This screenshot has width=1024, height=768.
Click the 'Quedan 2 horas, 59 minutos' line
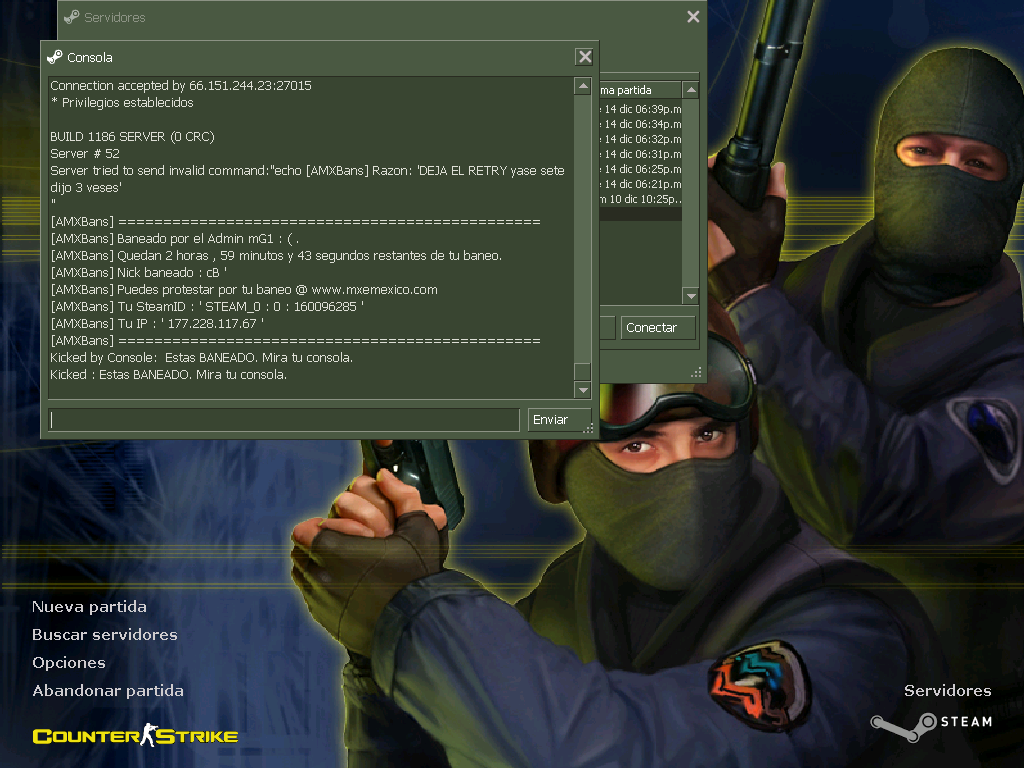coord(276,255)
